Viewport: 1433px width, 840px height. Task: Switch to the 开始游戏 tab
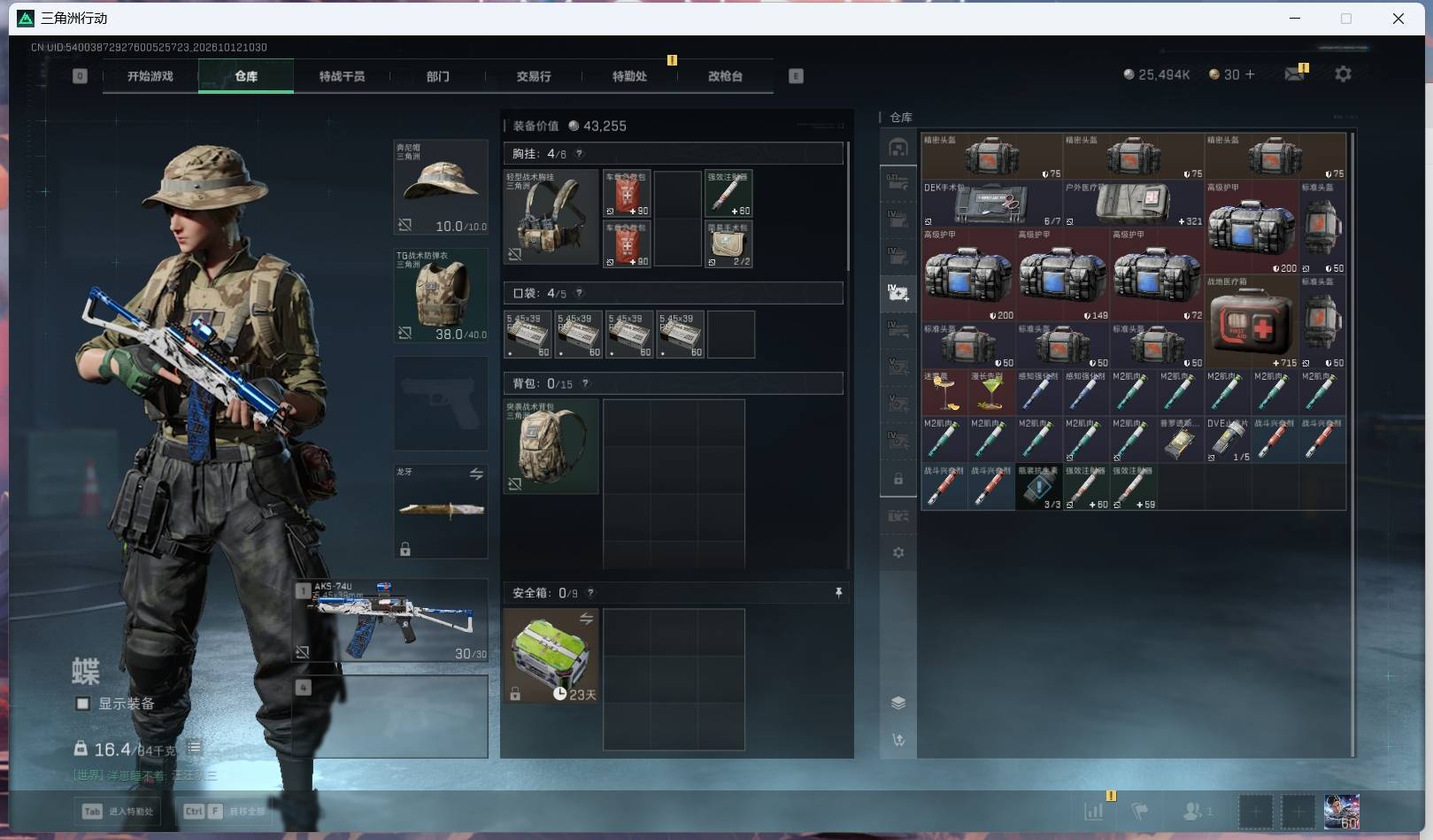(150, 76)
